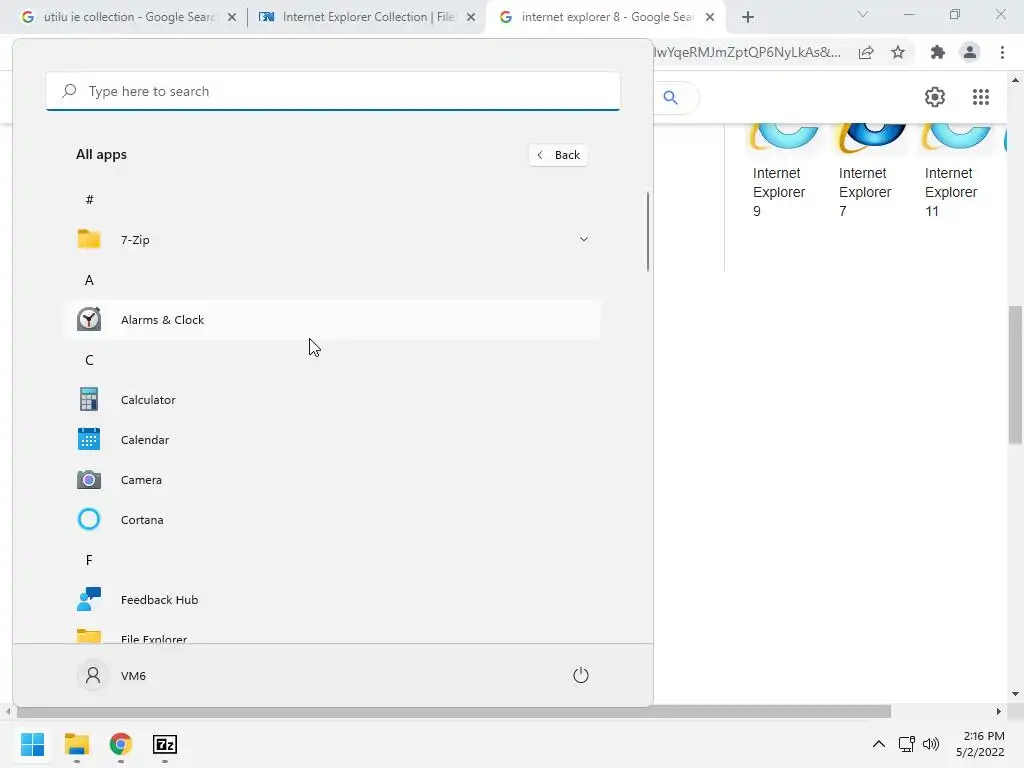
Task: Click Google search magnifier button
Action: (671, 97)
